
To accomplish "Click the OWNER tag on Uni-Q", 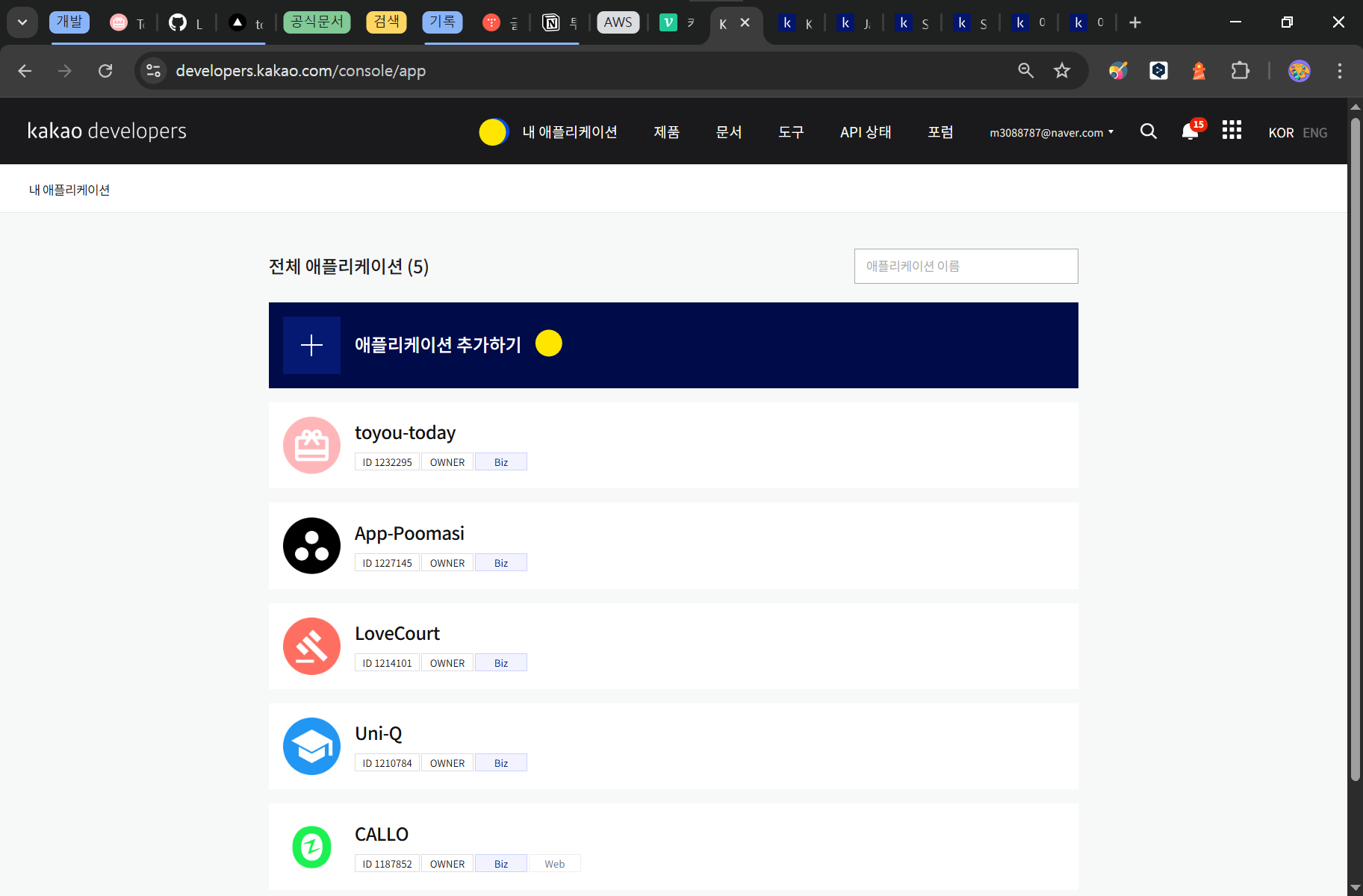I will [x=447, y=763].
